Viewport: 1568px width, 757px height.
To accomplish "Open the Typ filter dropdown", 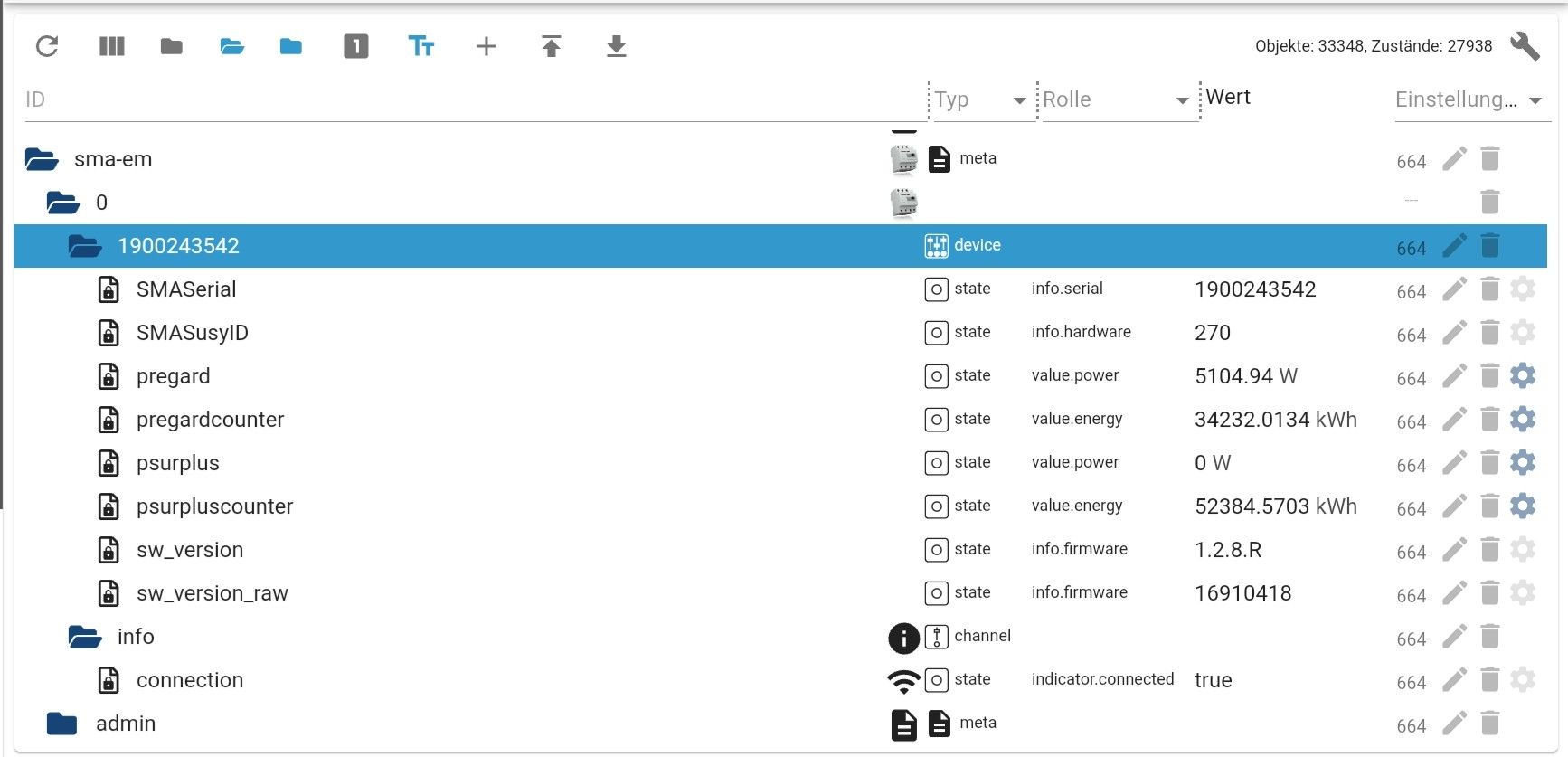I will 1019,100.
